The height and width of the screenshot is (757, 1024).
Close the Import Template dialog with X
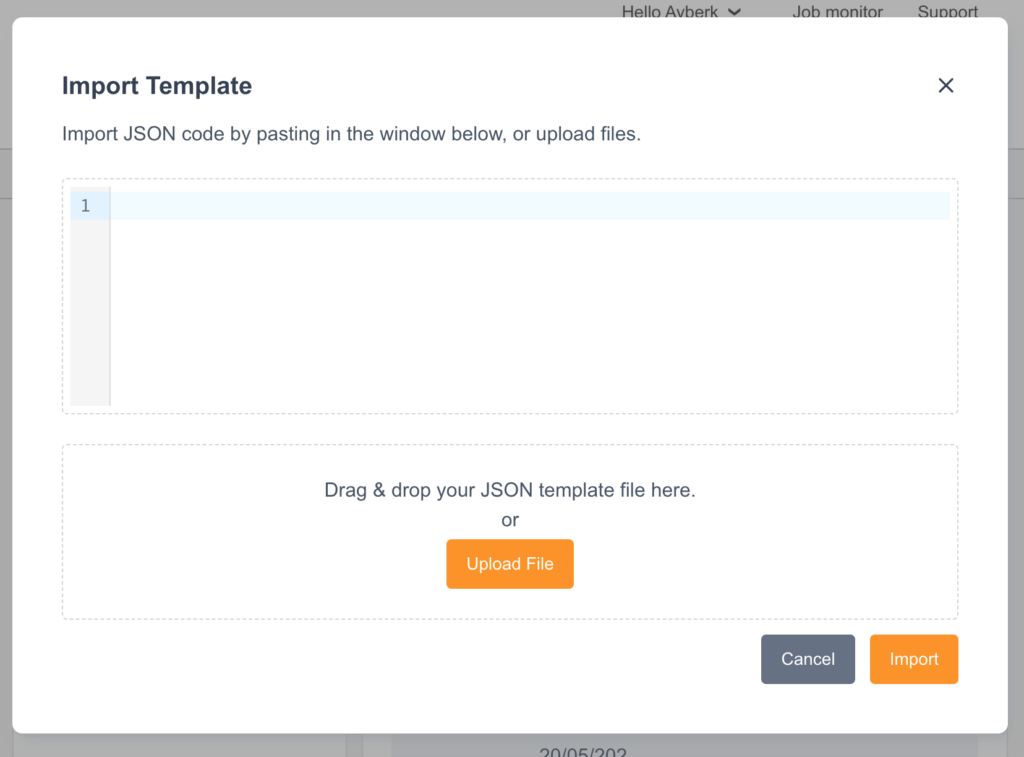946,86
